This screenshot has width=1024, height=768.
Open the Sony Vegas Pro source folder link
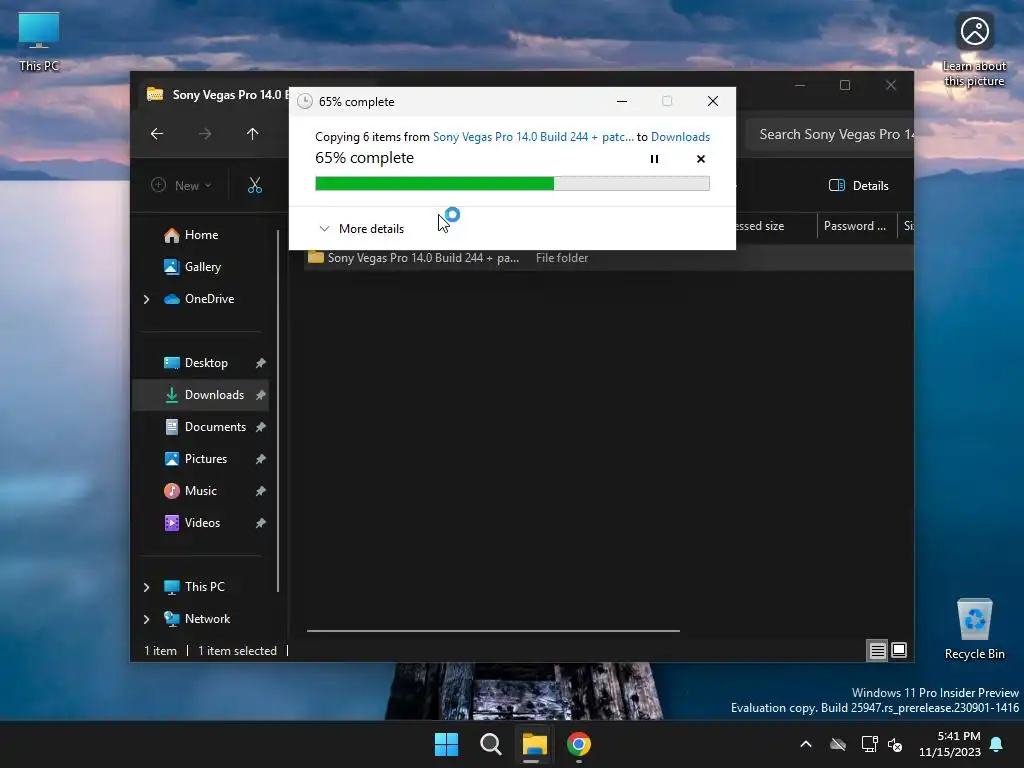click(x=533, y=136)
